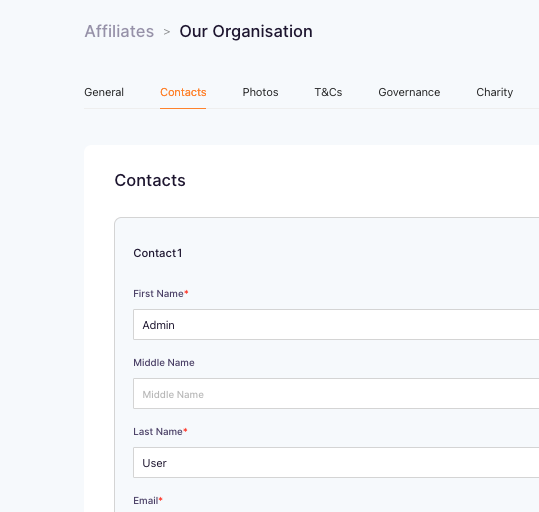Open the Photos tab
The image size is (539, 512).
click(260, 92)
